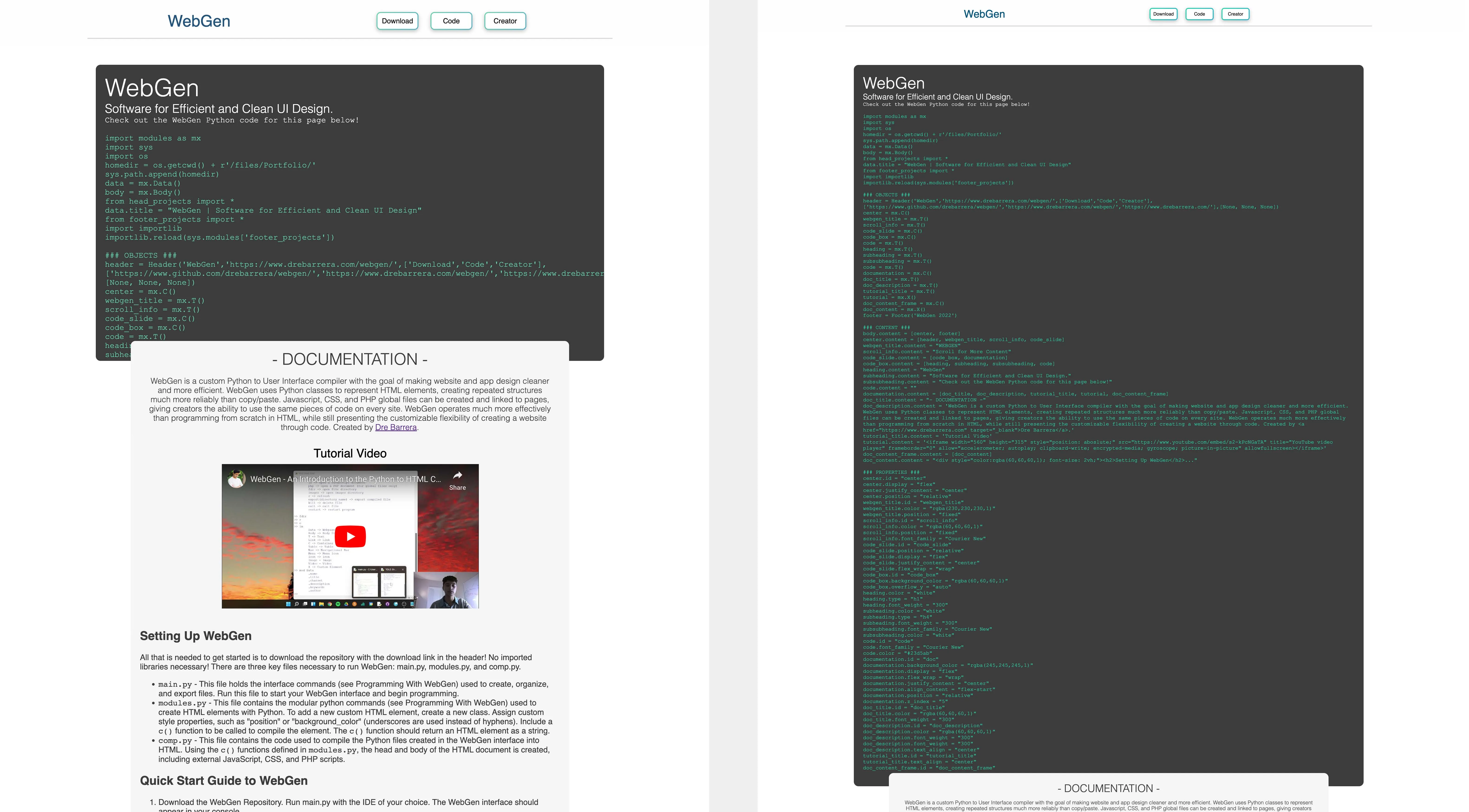Screen dimensions: 1469x812
Task: Open the channel avatar on the video
Action: click(236, 479)
